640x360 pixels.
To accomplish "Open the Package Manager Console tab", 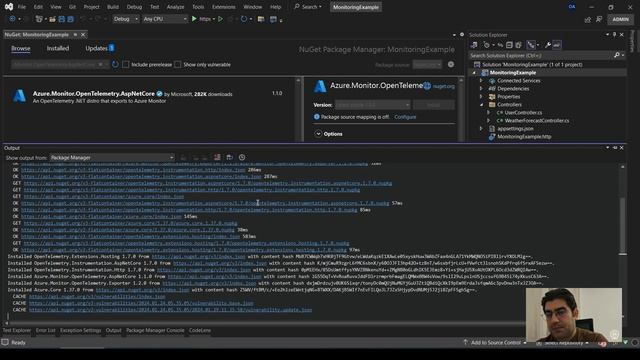I will 155,330.
